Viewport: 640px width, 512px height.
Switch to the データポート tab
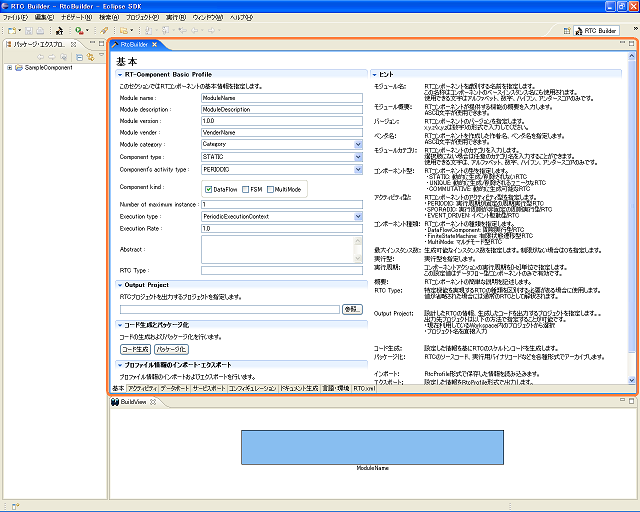click(174, 388)
